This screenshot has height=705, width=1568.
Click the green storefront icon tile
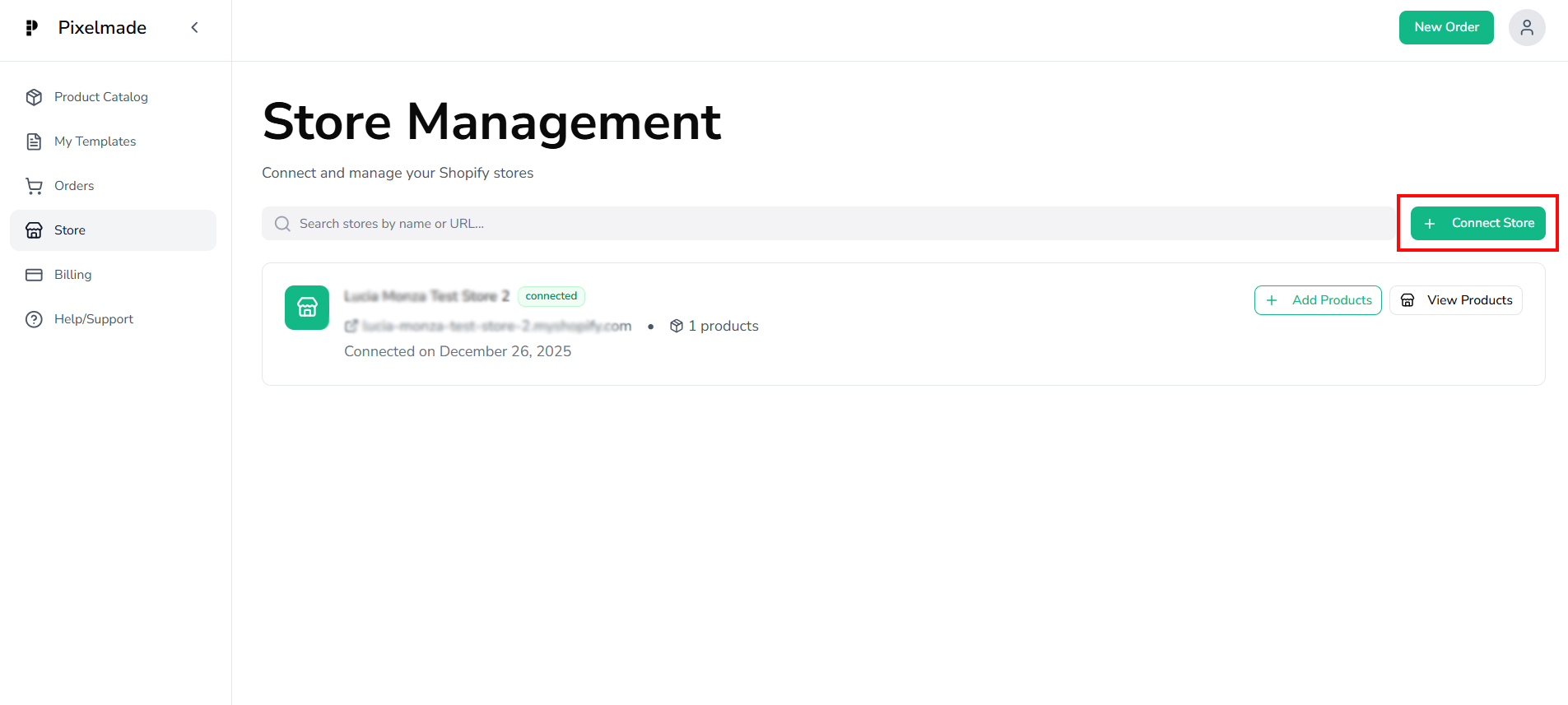click(307, 308)
